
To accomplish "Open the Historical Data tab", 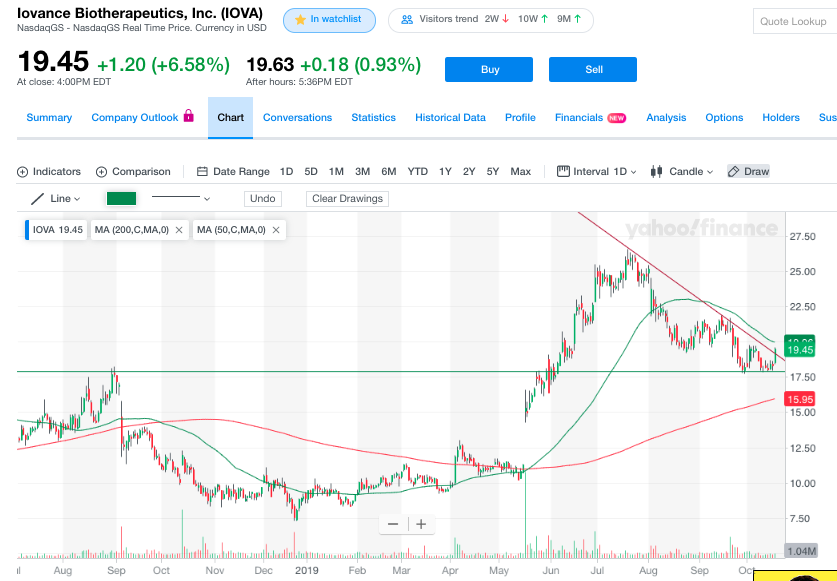I will tap(451, 117).
